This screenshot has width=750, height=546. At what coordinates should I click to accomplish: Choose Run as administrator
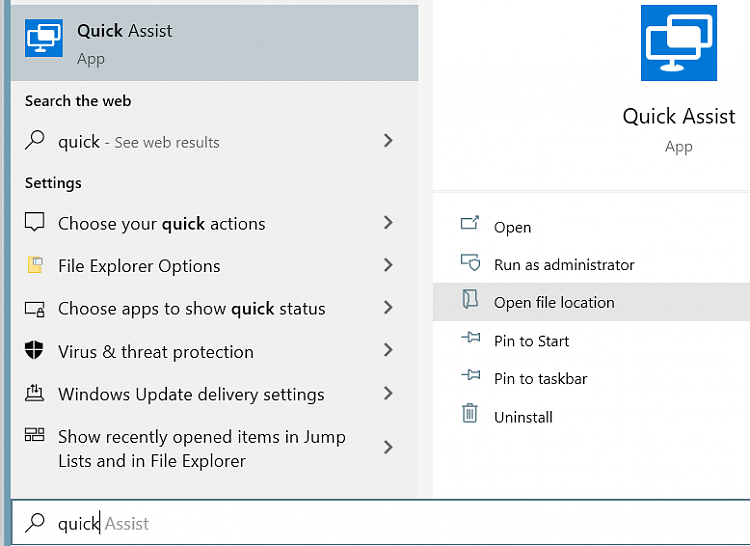tap(591, 264)
